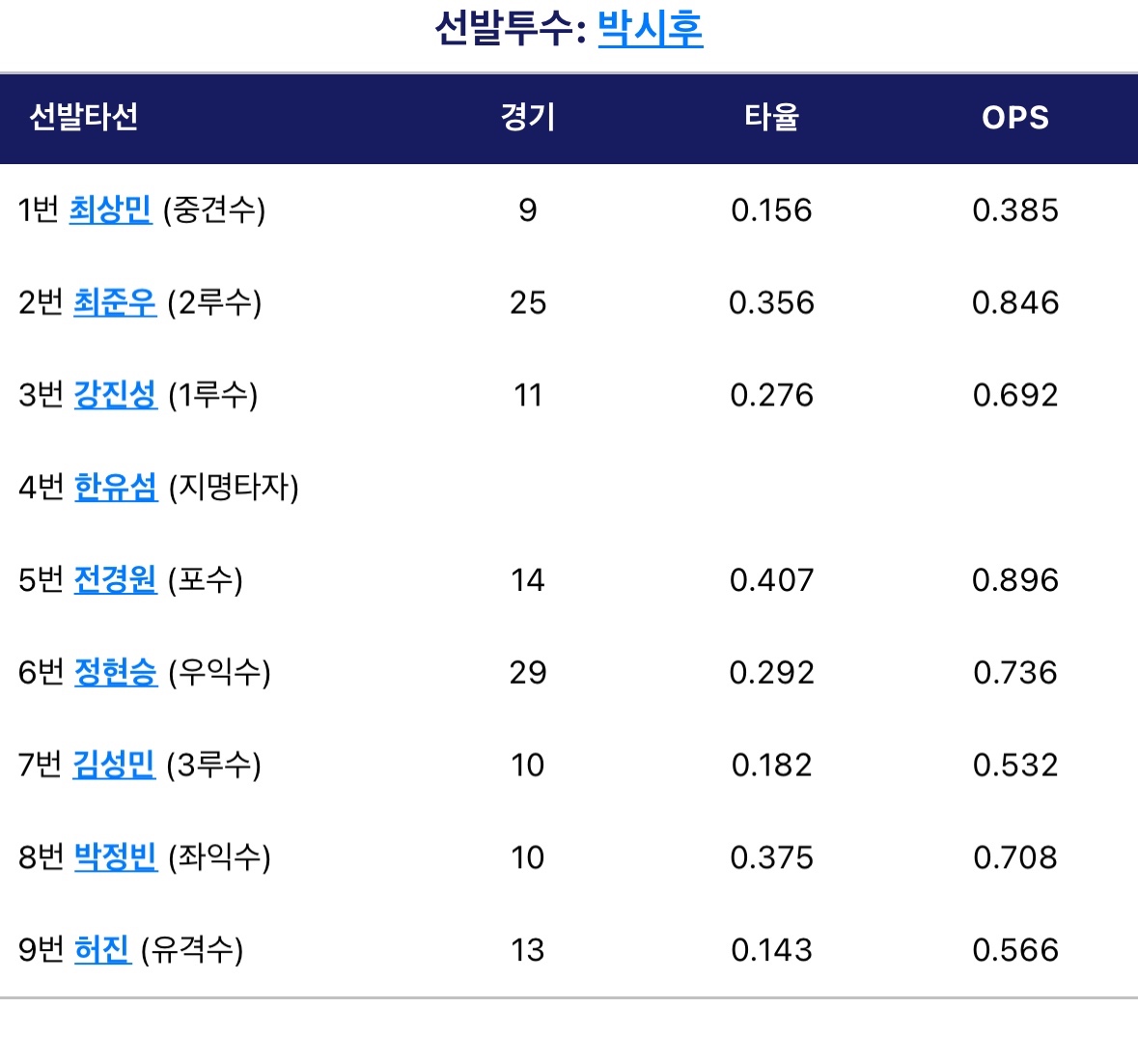Open catcher 전경원 profile link
The width and height of the screenshot is (1138, 1064).
(x=115, y=579)
